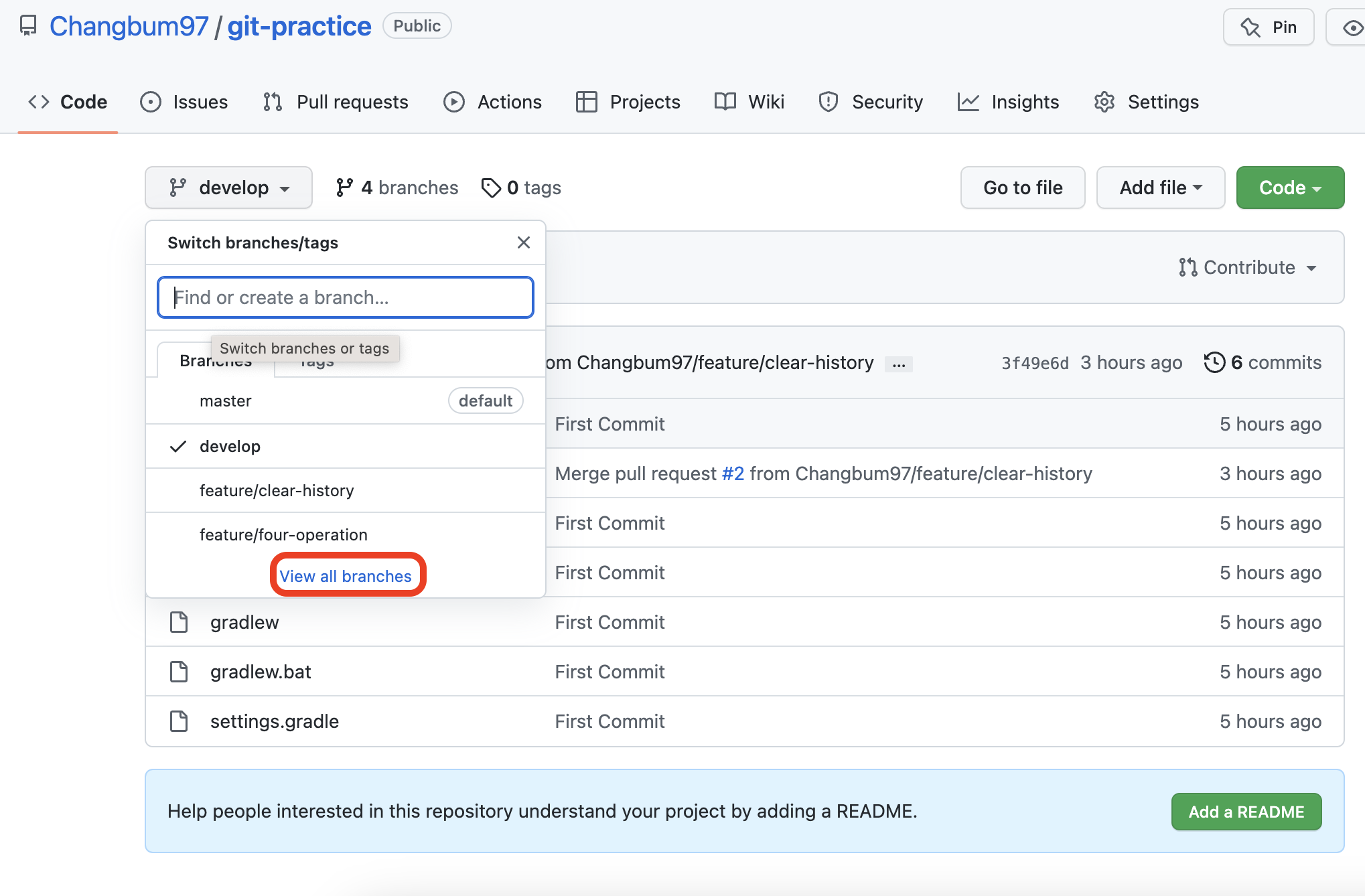This screenshot has height=896, width=1365.
Task: Click the repository icon beside Changbum97
Action: pyautogui.click(x=27, y=26)
